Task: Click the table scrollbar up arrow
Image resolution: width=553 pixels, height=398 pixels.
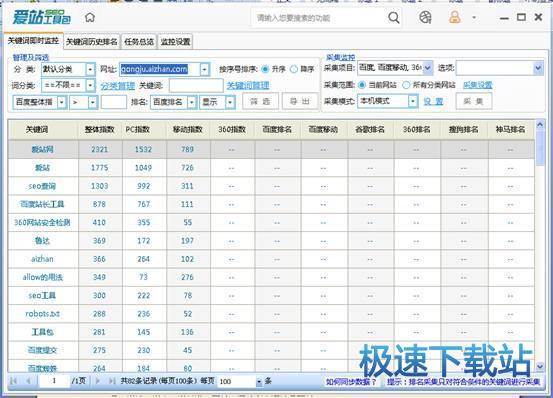Action: [x=540, y=125]
